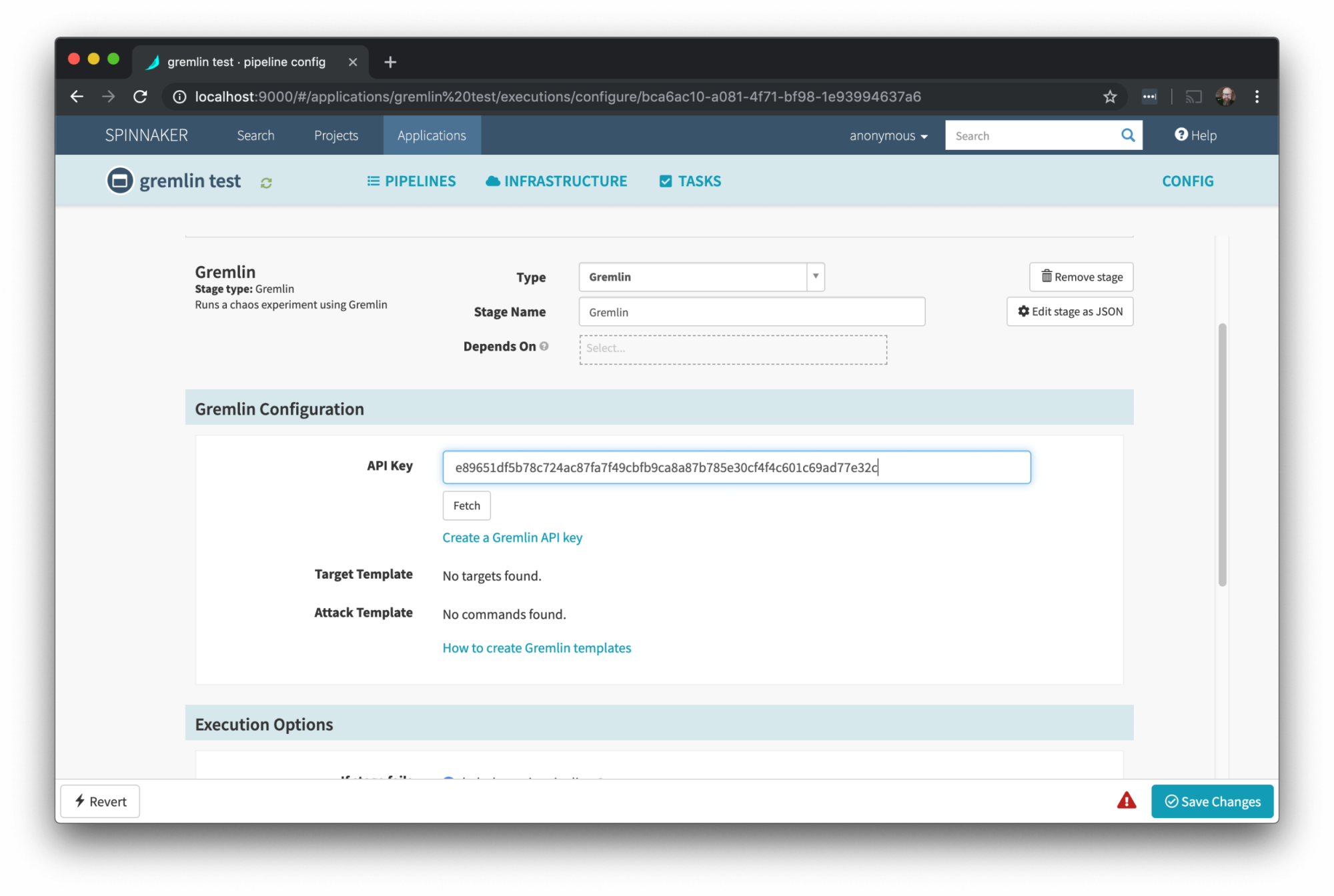The image size is (1334, 896).
Task: Open the Applications nav item
Action: click(x=432, y=135)
